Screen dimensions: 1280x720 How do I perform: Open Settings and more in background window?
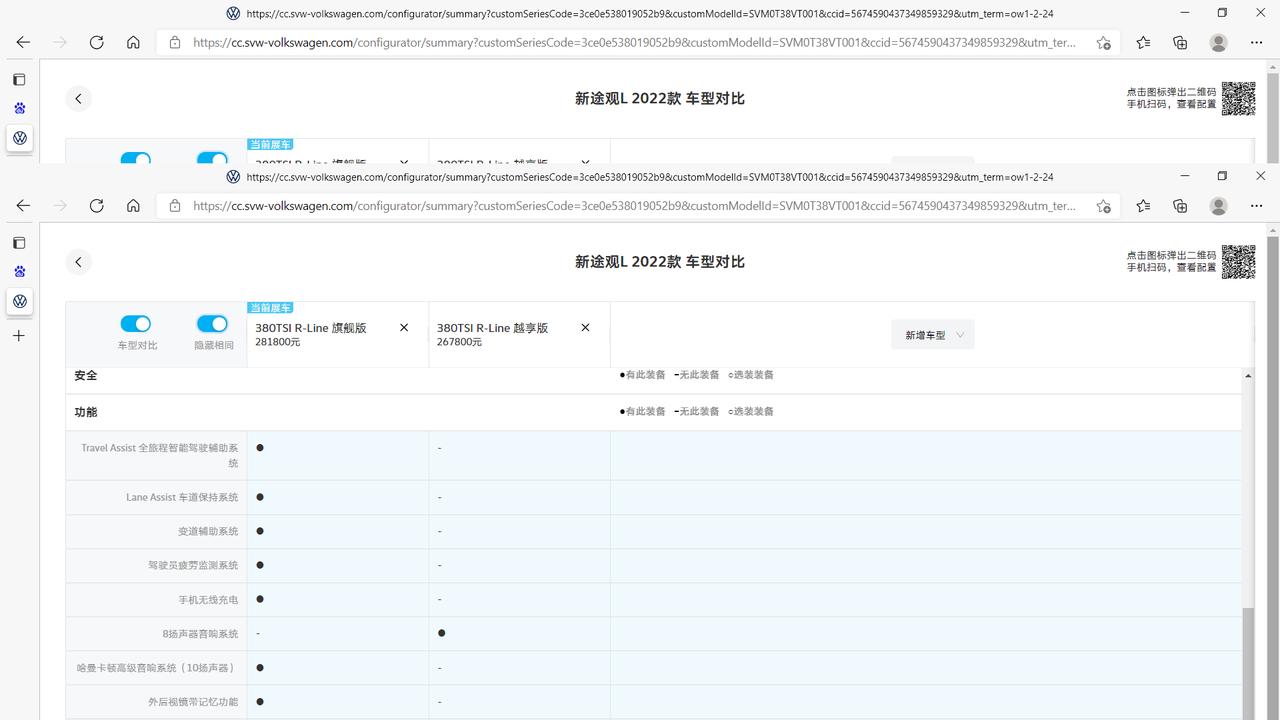click(x=1256, y=42)
